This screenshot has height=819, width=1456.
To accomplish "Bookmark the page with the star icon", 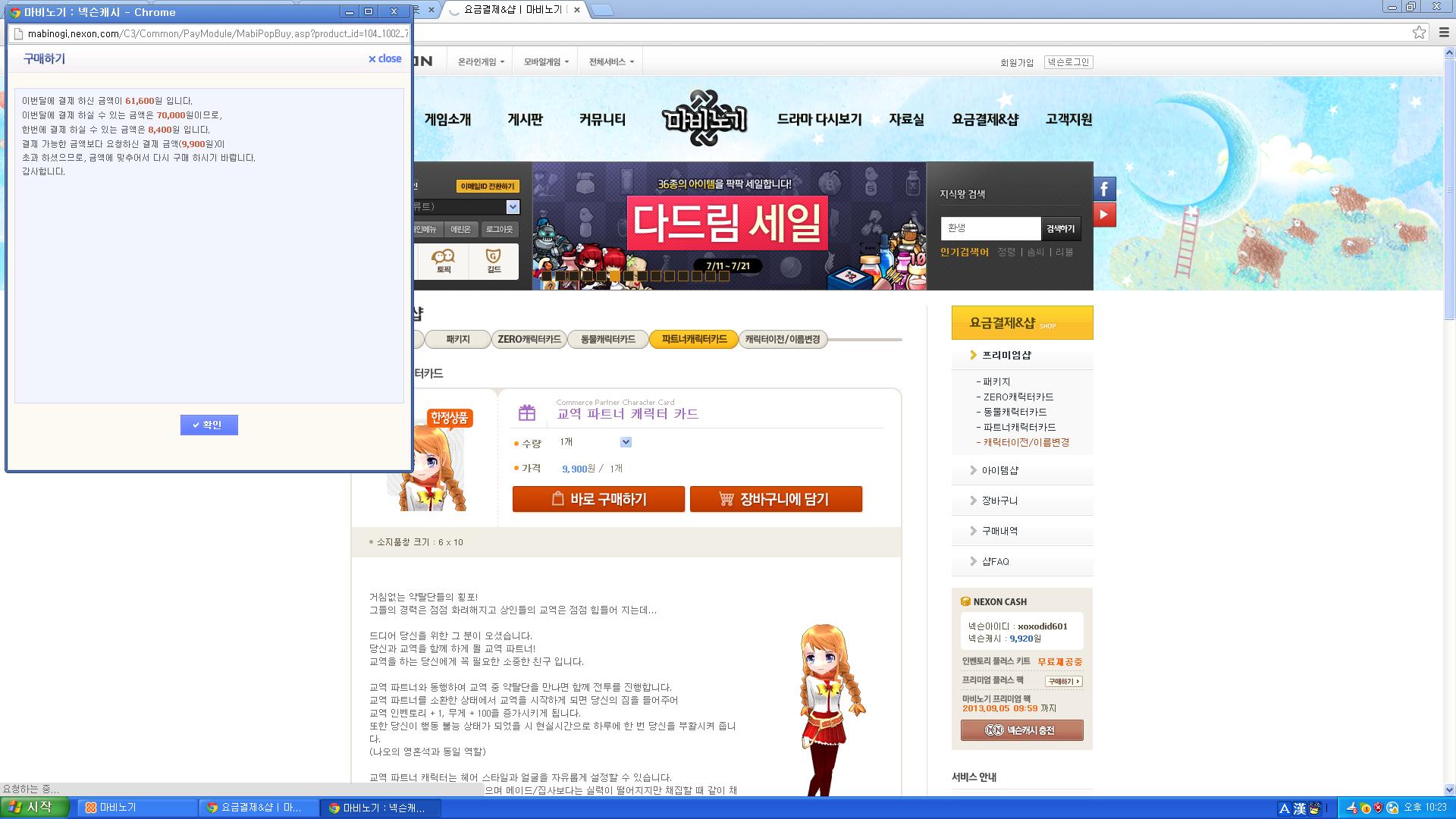I will coord(1419,33).
